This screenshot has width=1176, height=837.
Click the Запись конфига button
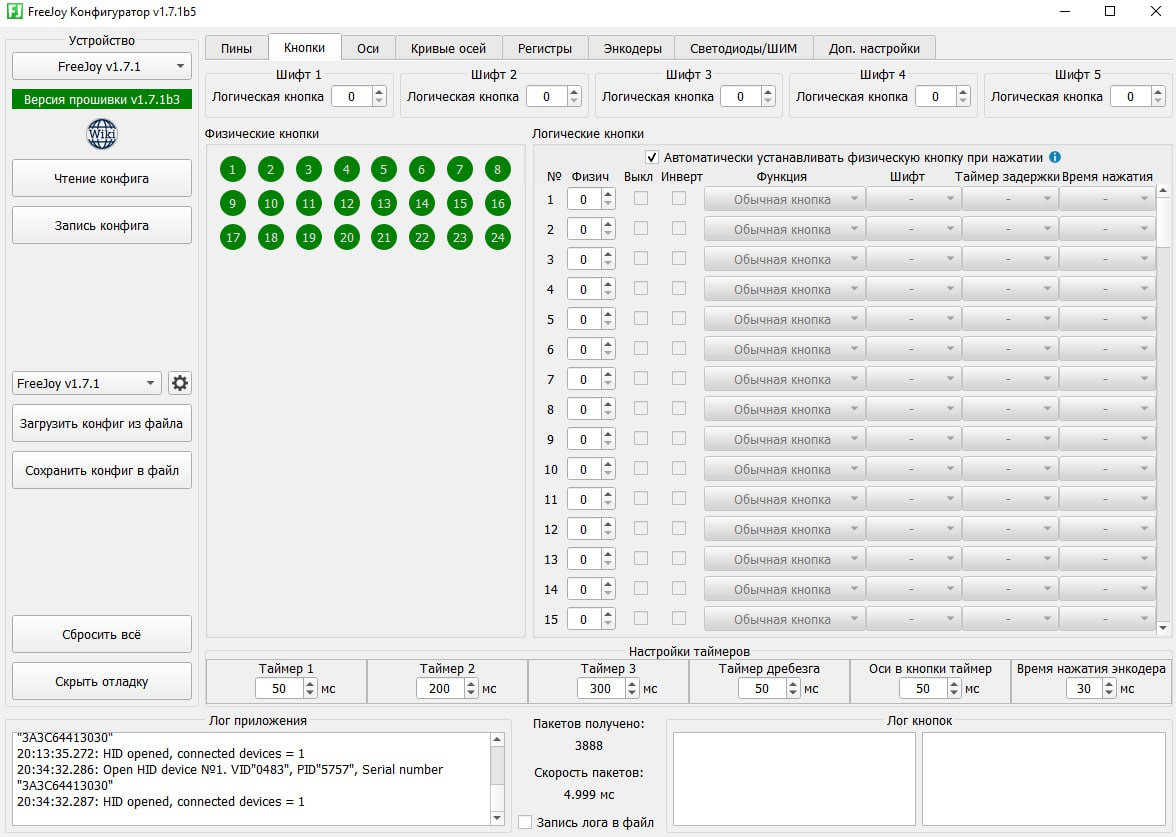coord(102,225)
